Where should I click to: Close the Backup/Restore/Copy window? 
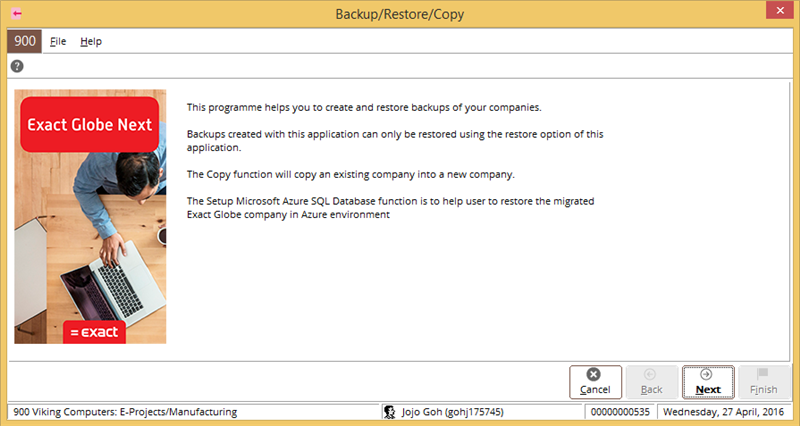[777, 13]
